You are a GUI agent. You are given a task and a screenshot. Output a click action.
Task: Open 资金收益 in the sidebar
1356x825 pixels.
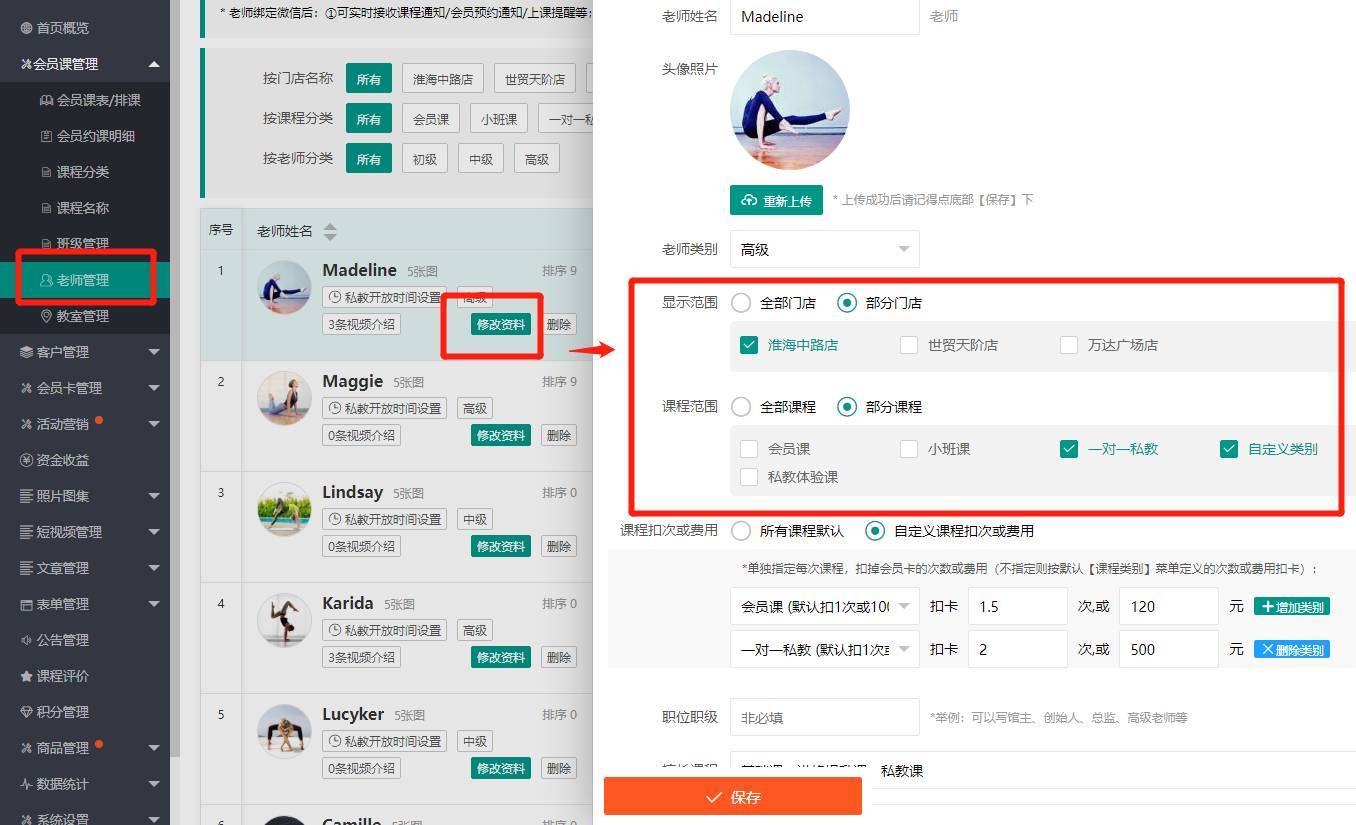coord(55,460)
